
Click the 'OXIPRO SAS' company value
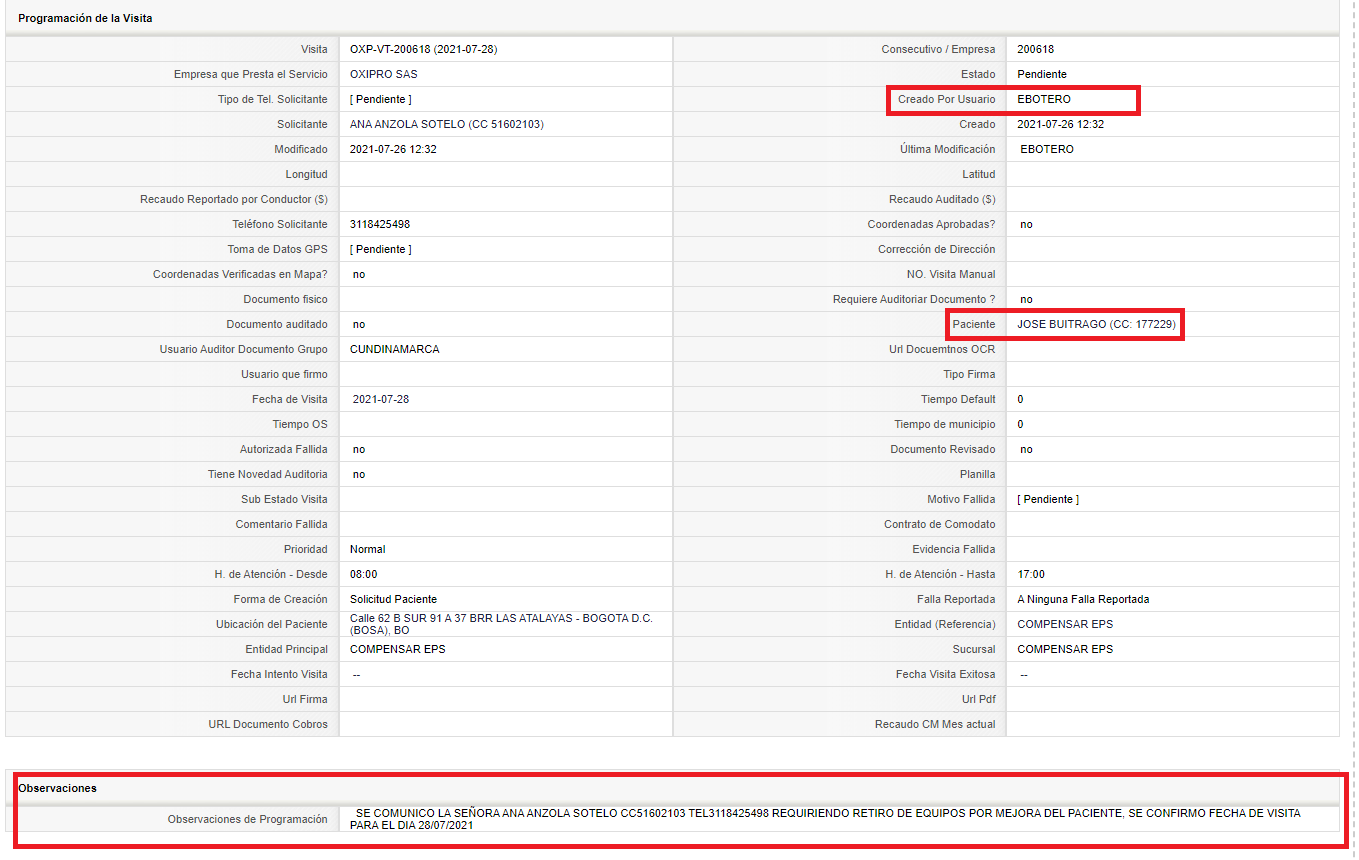384,74
